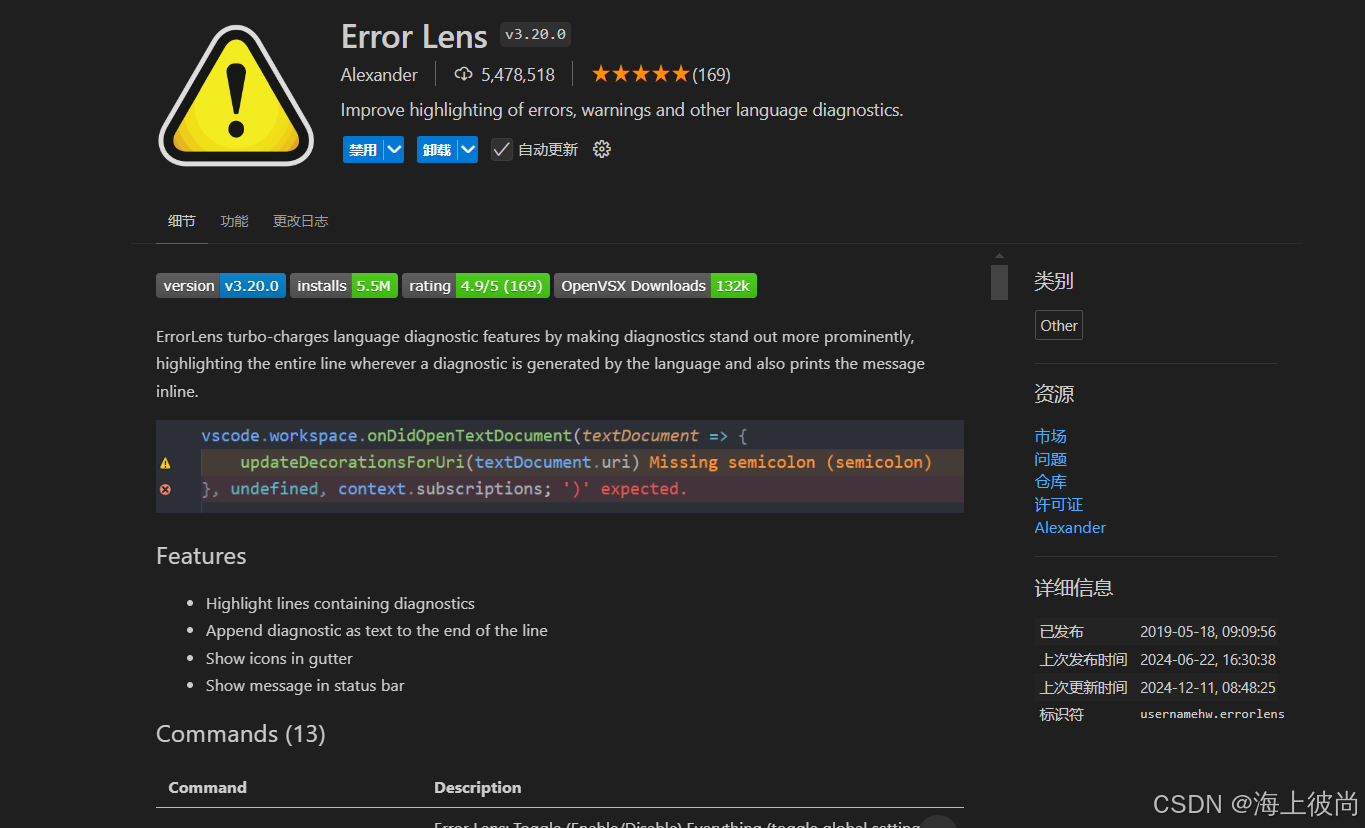Click the rating 4.9/5 (169) badge
Image resolution: width=1365 pixels, height=828 pixels.
[x=476, y=286]
